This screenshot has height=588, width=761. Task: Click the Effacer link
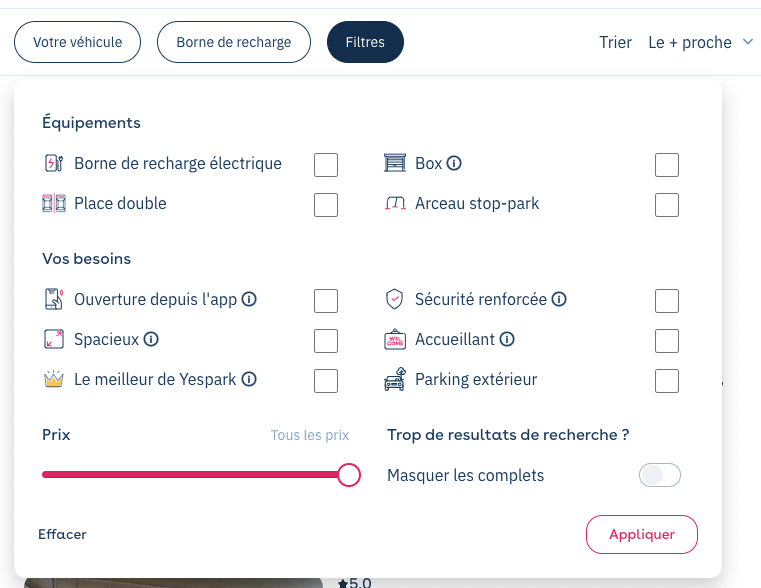point(62,534)
